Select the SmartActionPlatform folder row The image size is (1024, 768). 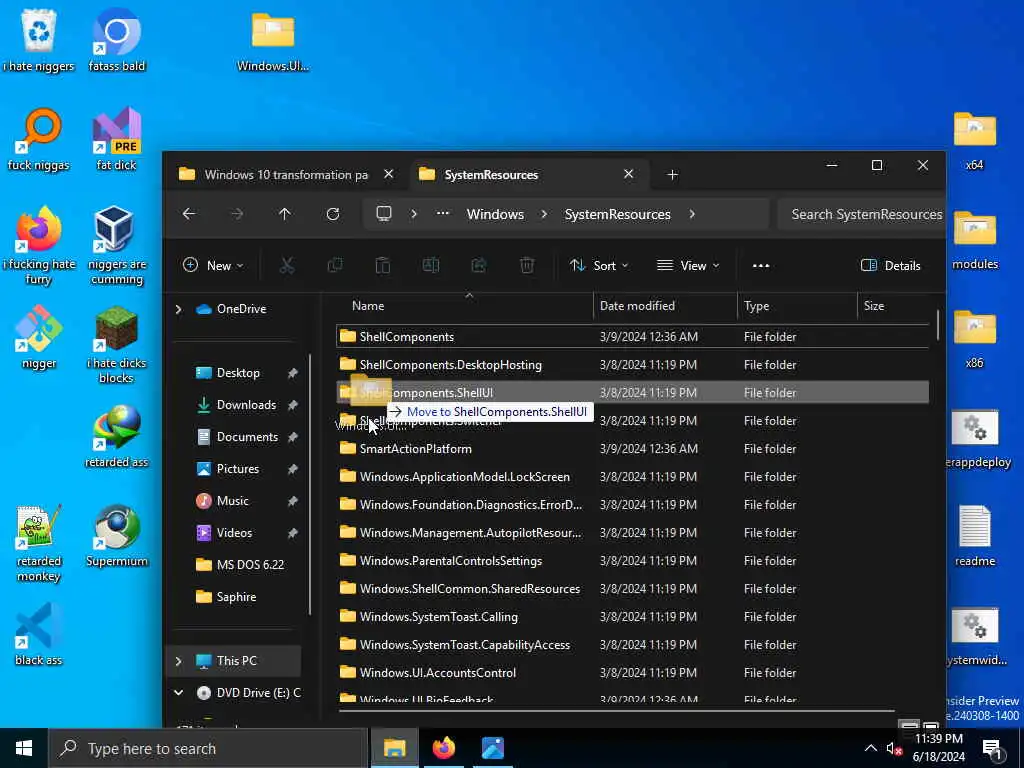coord(632,449)
